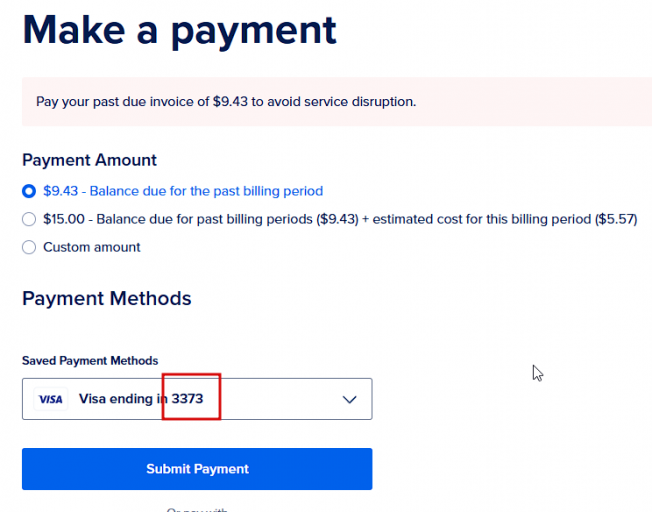The width and height of the screenshot is (652, 512).
Task: Click the blue past billing period label text
Action: [x=183, y=191]
